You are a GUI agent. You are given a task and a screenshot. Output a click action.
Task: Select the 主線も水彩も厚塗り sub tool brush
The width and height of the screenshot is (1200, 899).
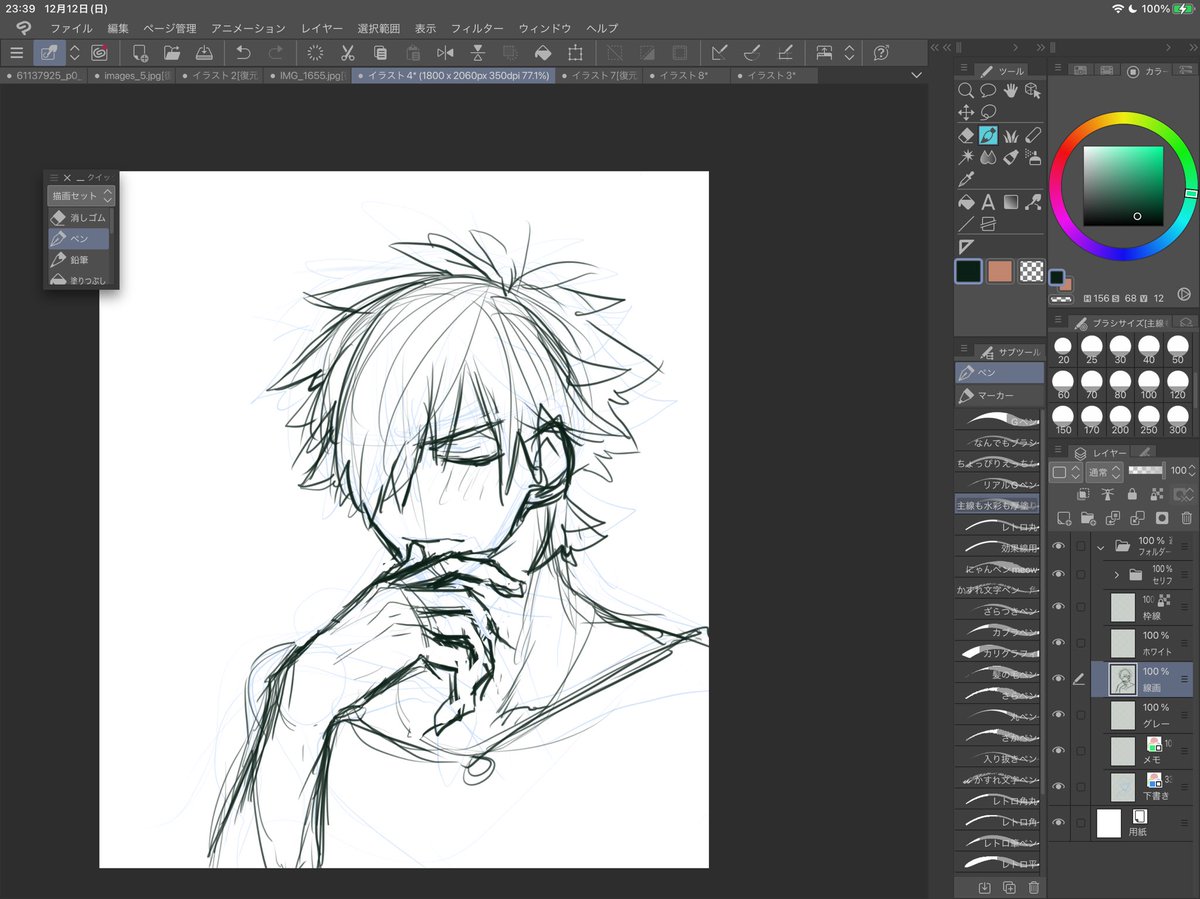point(998,506)
